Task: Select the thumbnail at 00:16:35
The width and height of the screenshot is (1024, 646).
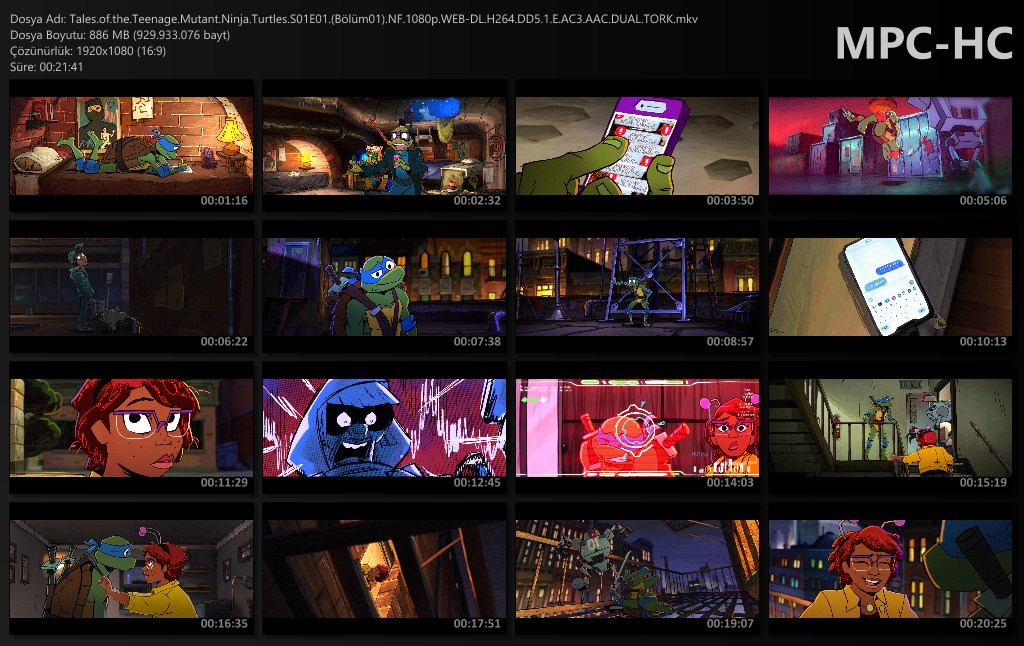Action: 131,569
